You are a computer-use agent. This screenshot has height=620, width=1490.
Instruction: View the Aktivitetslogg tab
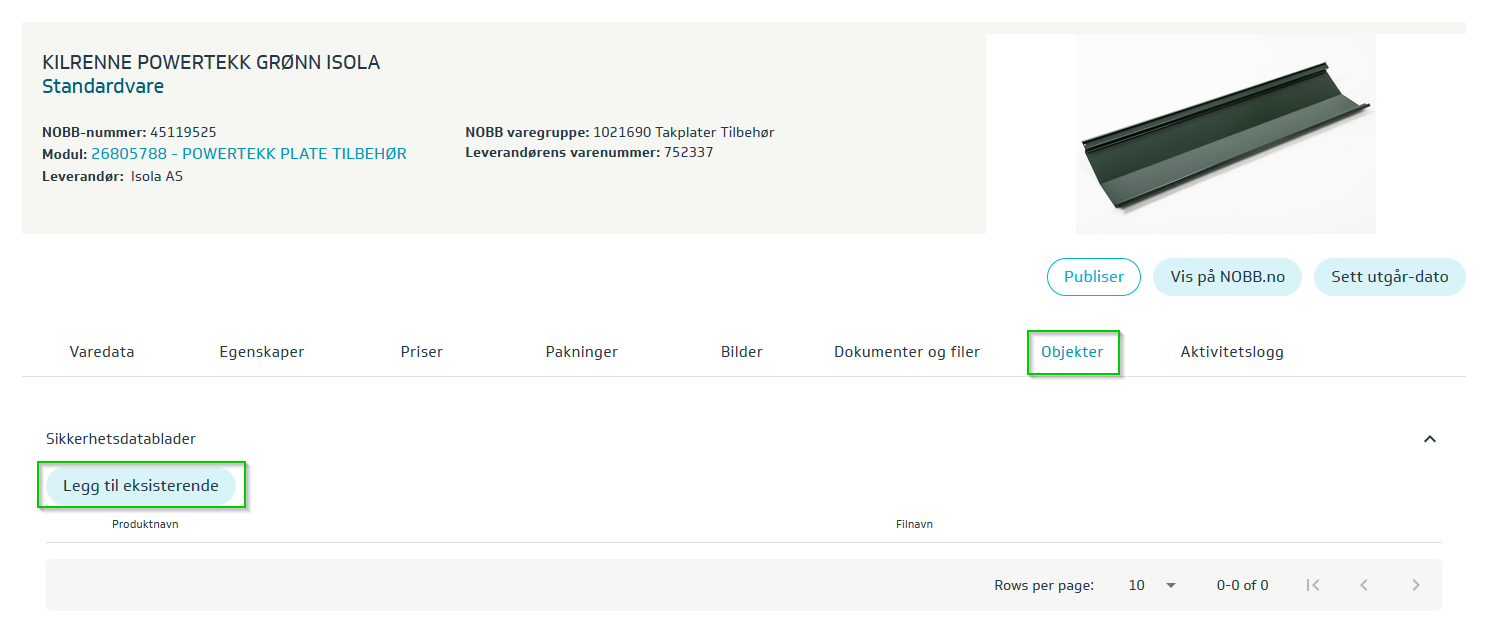(x=1232, y=352)
